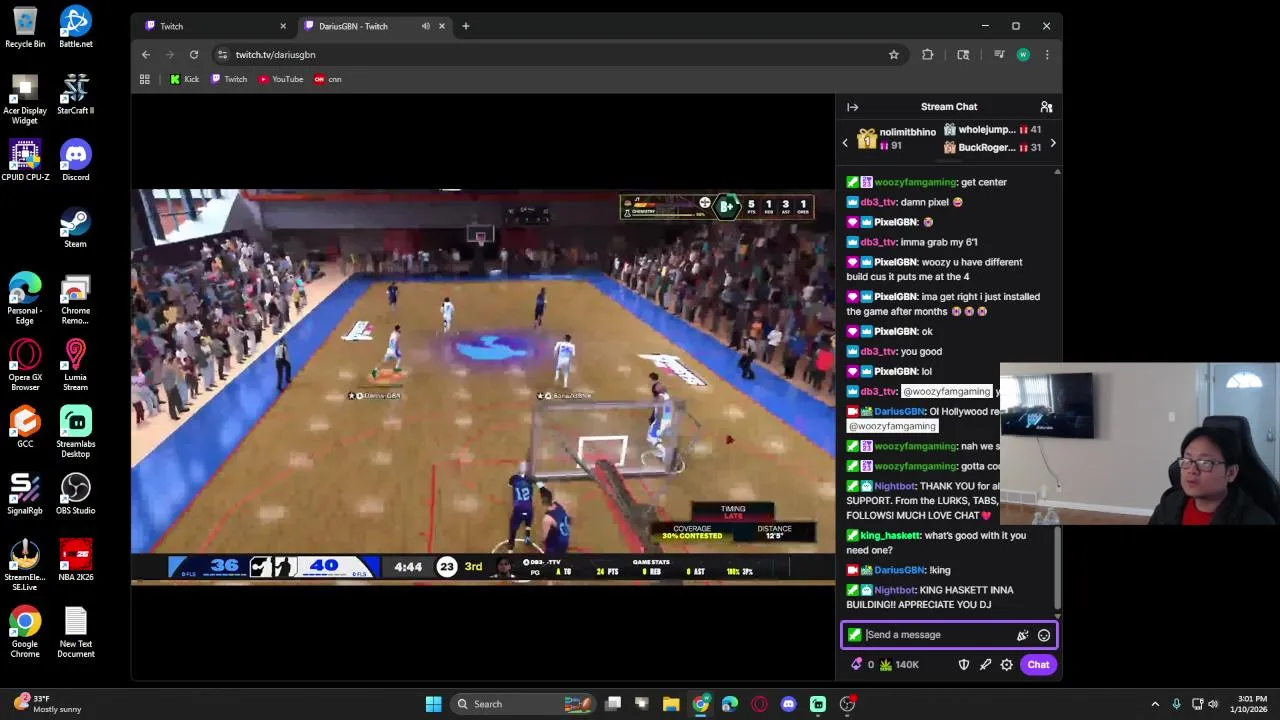Viewport: 1280px width, 720px height.
Task: Open the celebration party popper icon in chat
Action: 1022,635
